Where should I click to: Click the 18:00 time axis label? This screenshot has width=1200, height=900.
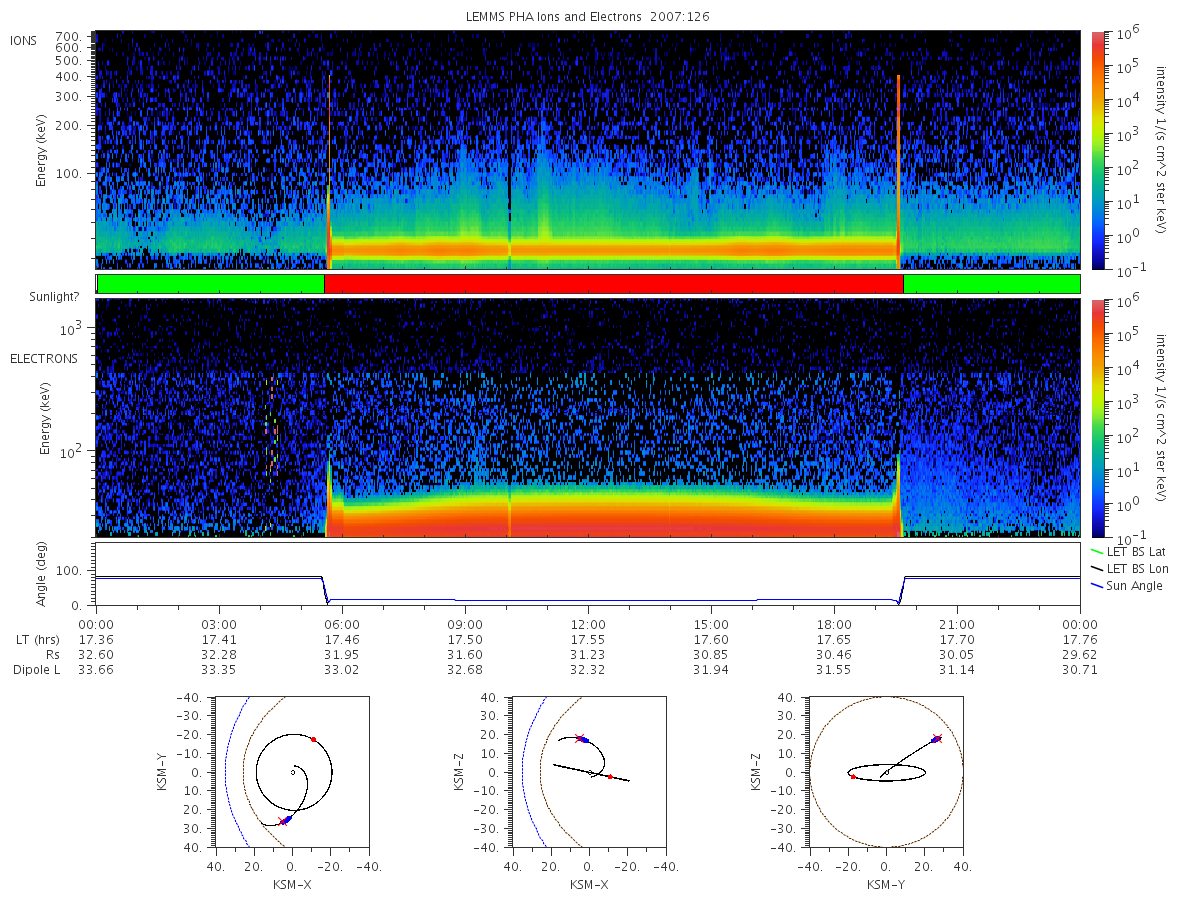(x=834, y=621)
